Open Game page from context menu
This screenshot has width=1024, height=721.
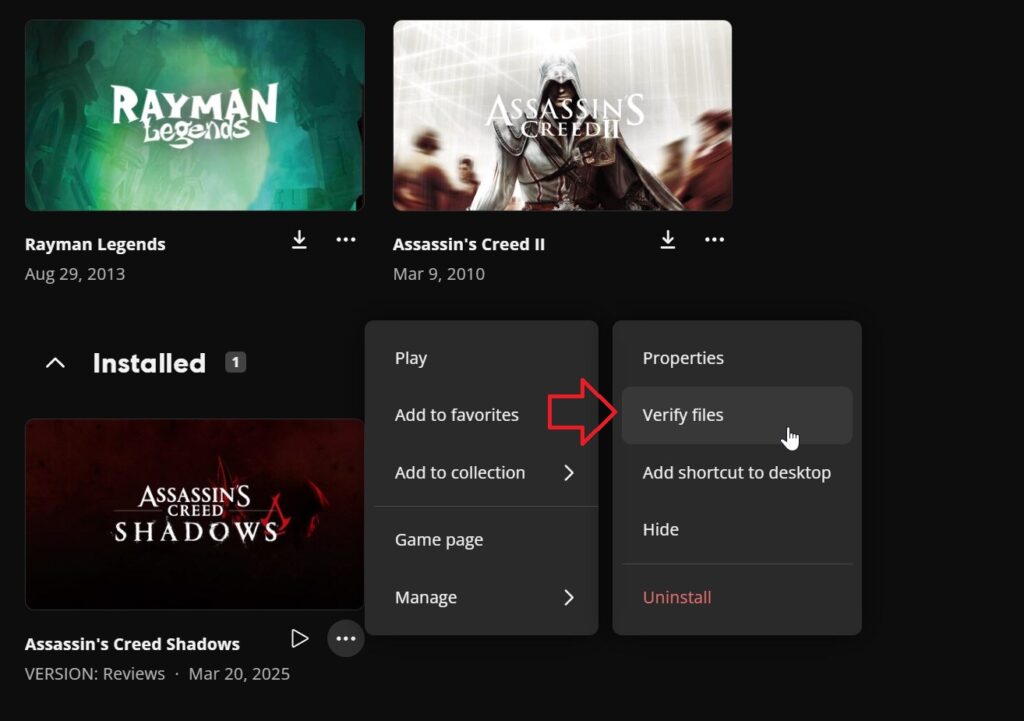(439, 540)
